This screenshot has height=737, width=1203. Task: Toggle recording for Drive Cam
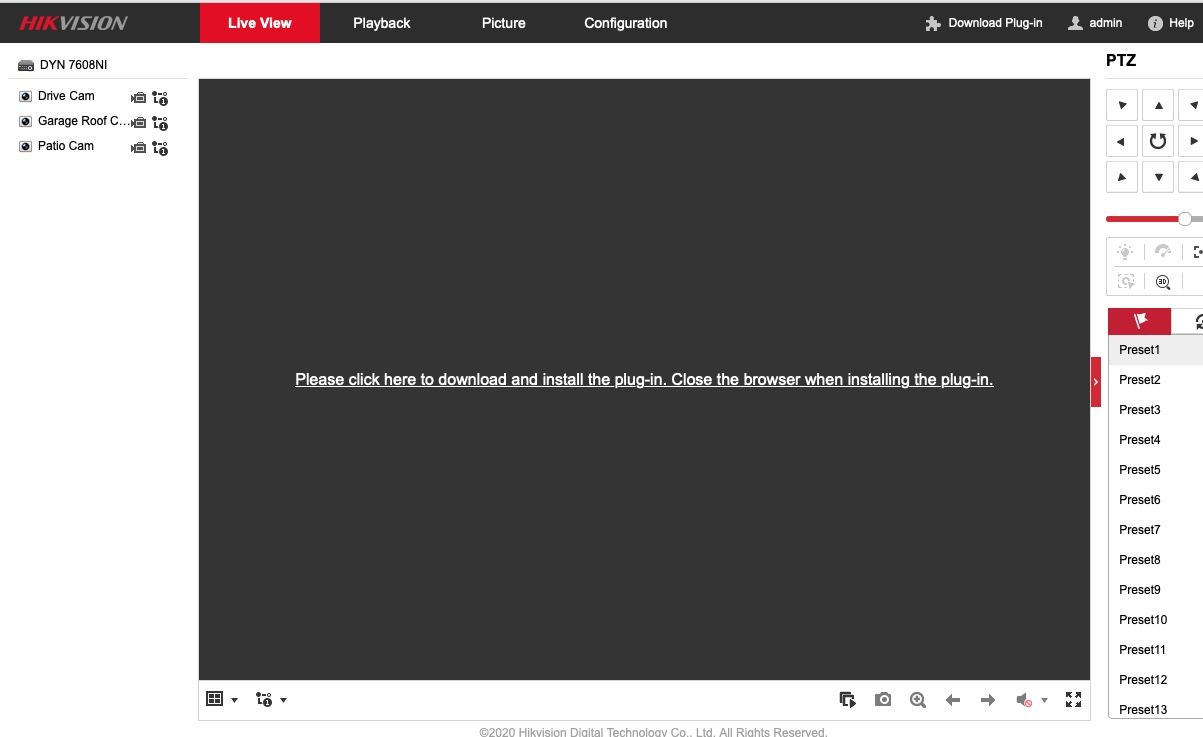coord(139,98)
